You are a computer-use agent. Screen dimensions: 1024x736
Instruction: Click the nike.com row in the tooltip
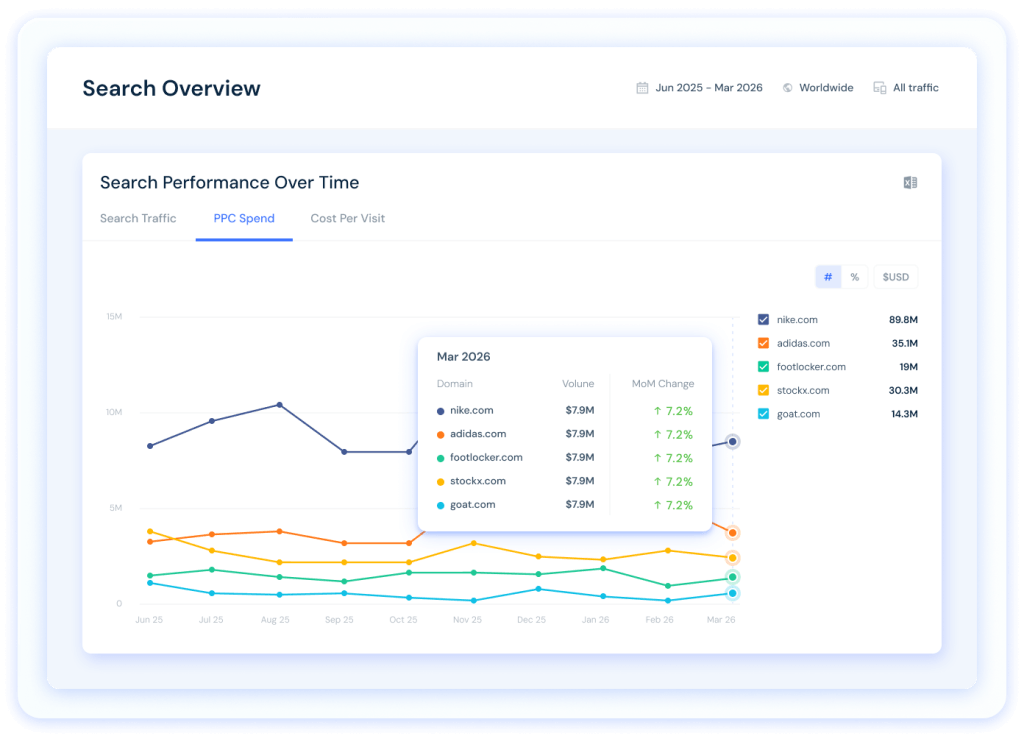point(565,411)
